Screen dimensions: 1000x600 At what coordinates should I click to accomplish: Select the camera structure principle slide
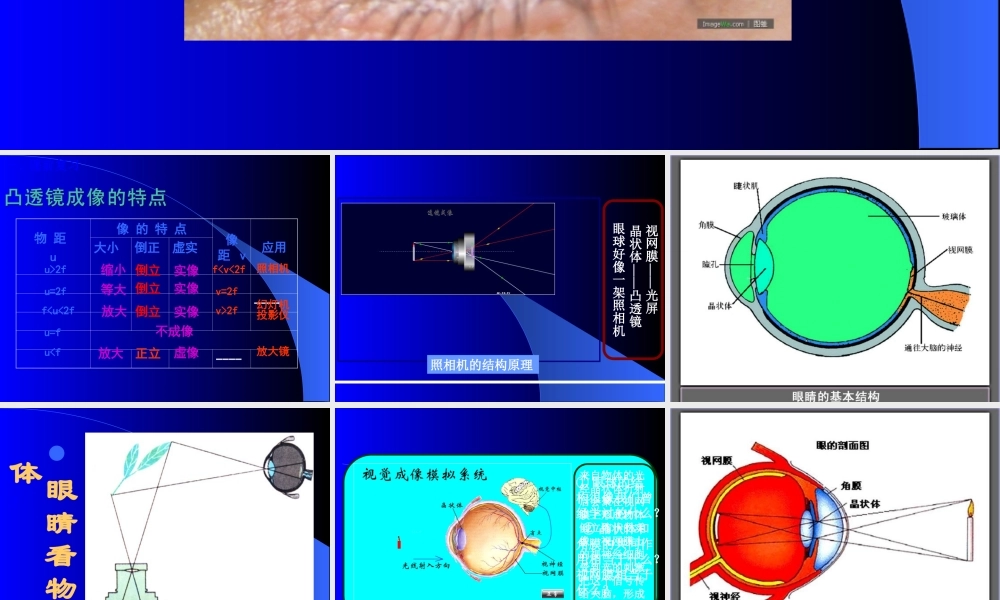pyautogui.click(x=500, y=278)
